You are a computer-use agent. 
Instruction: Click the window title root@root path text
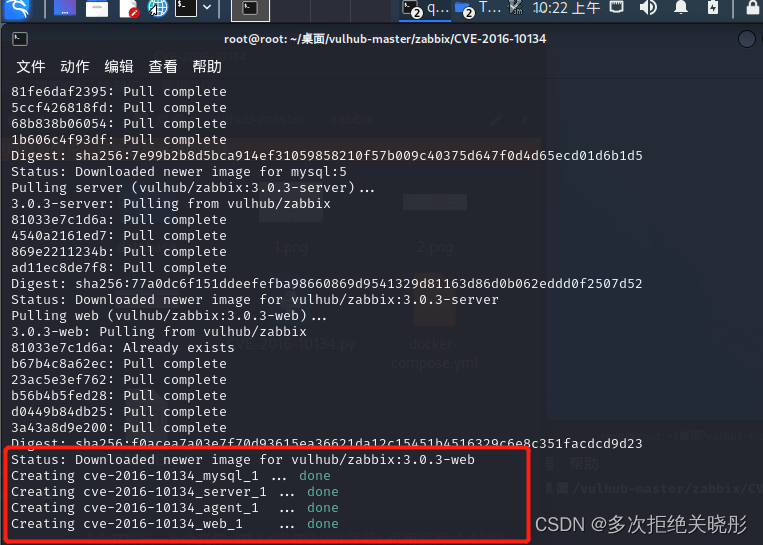click(385, 39)
